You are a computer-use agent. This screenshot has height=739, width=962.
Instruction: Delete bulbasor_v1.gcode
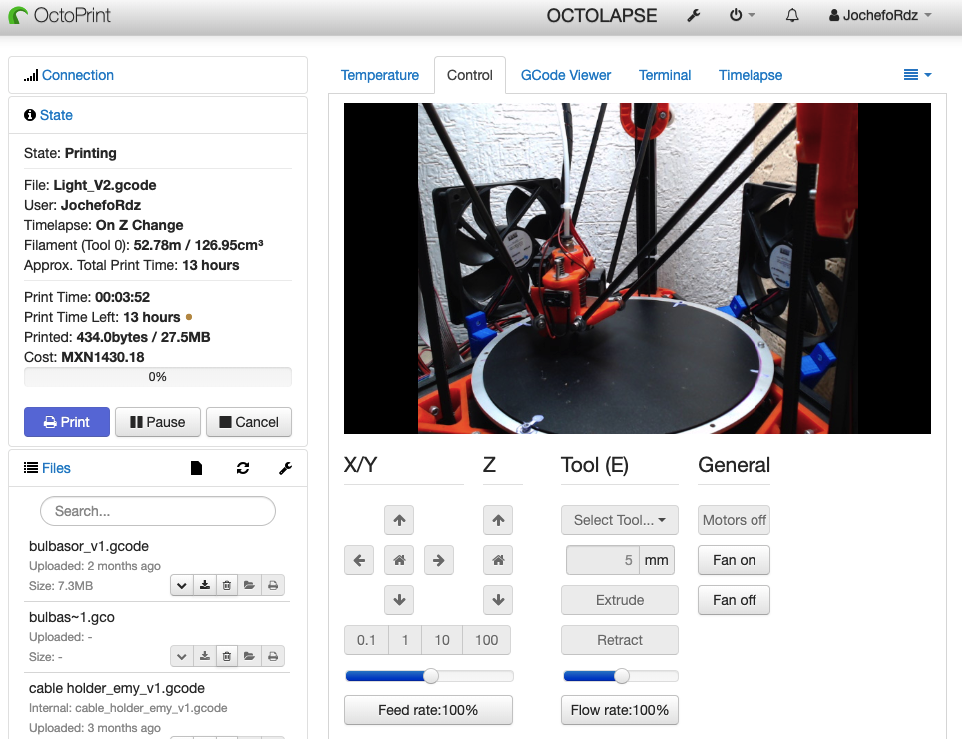227,586
